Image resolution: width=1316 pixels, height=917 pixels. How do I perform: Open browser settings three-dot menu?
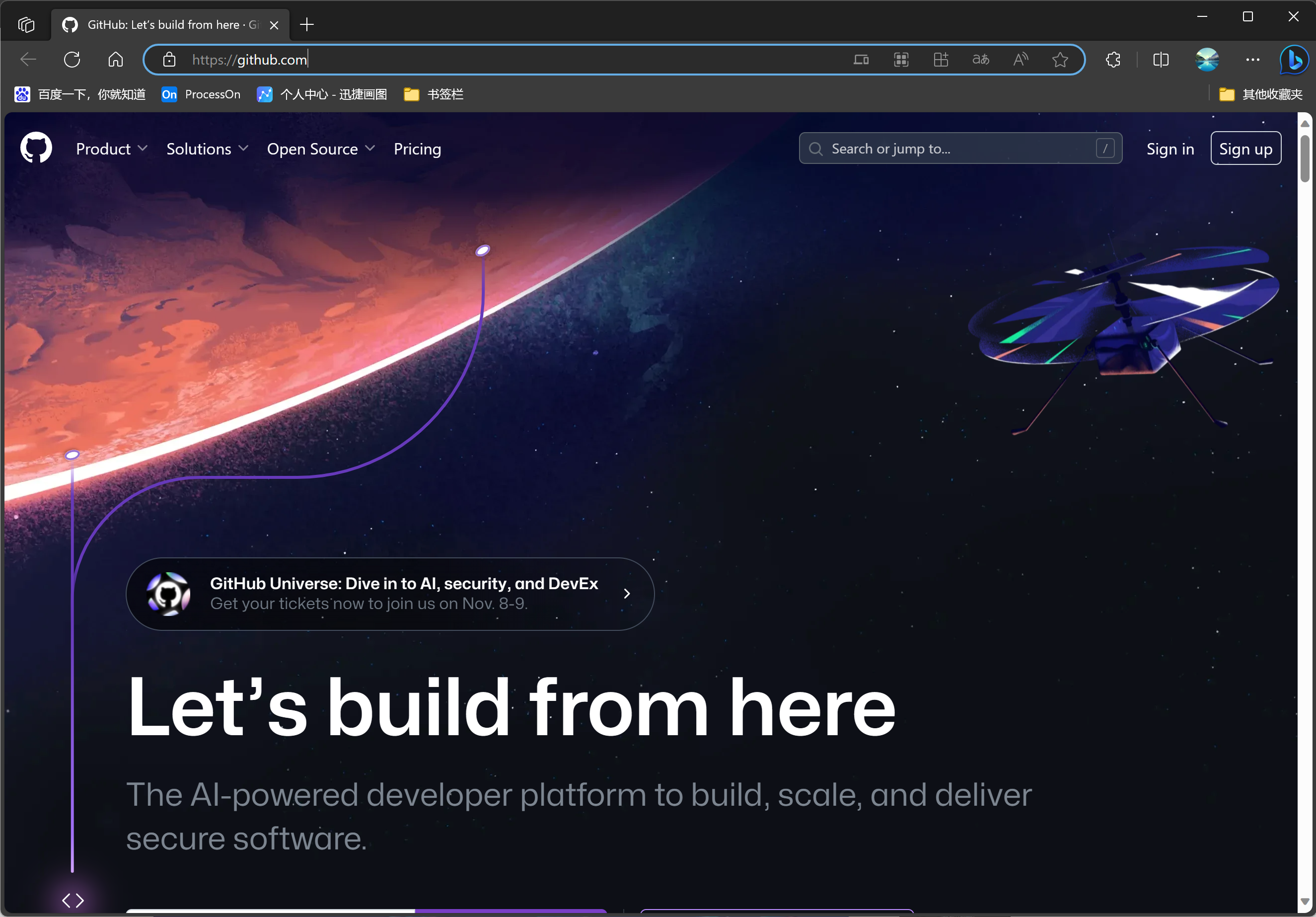point(1253,60)
